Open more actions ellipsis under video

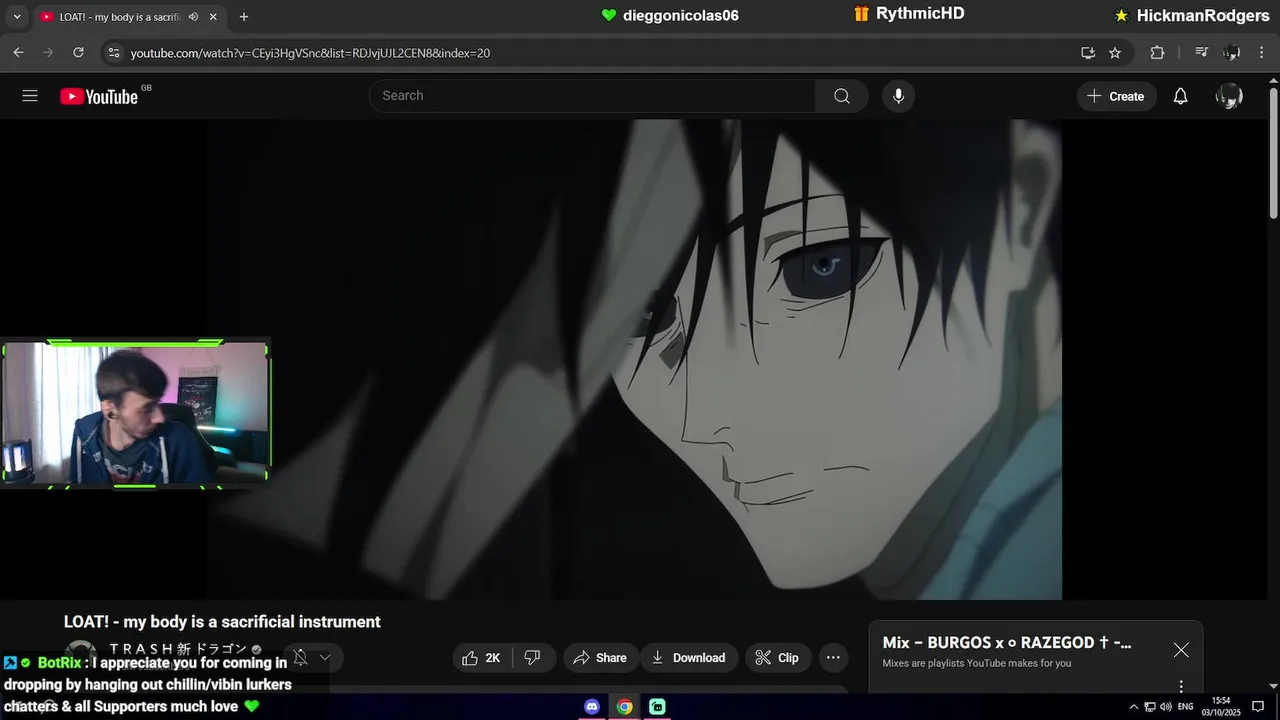833,658
